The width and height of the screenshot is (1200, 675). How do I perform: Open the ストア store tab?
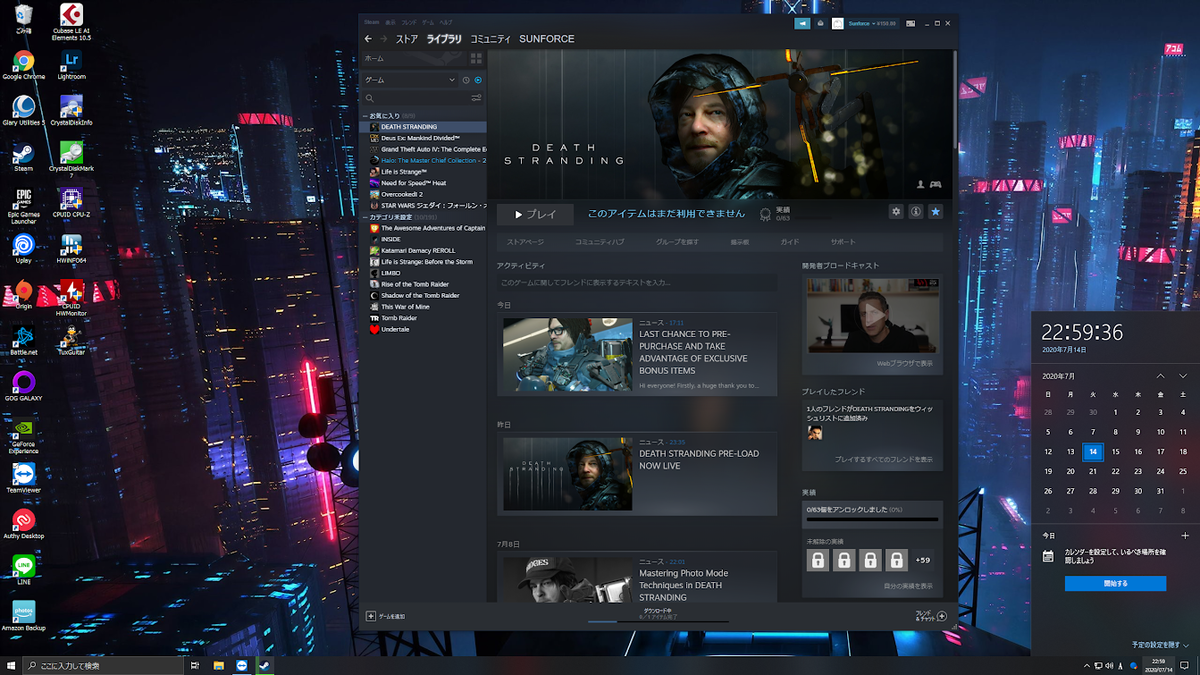[x=407, y=39]
